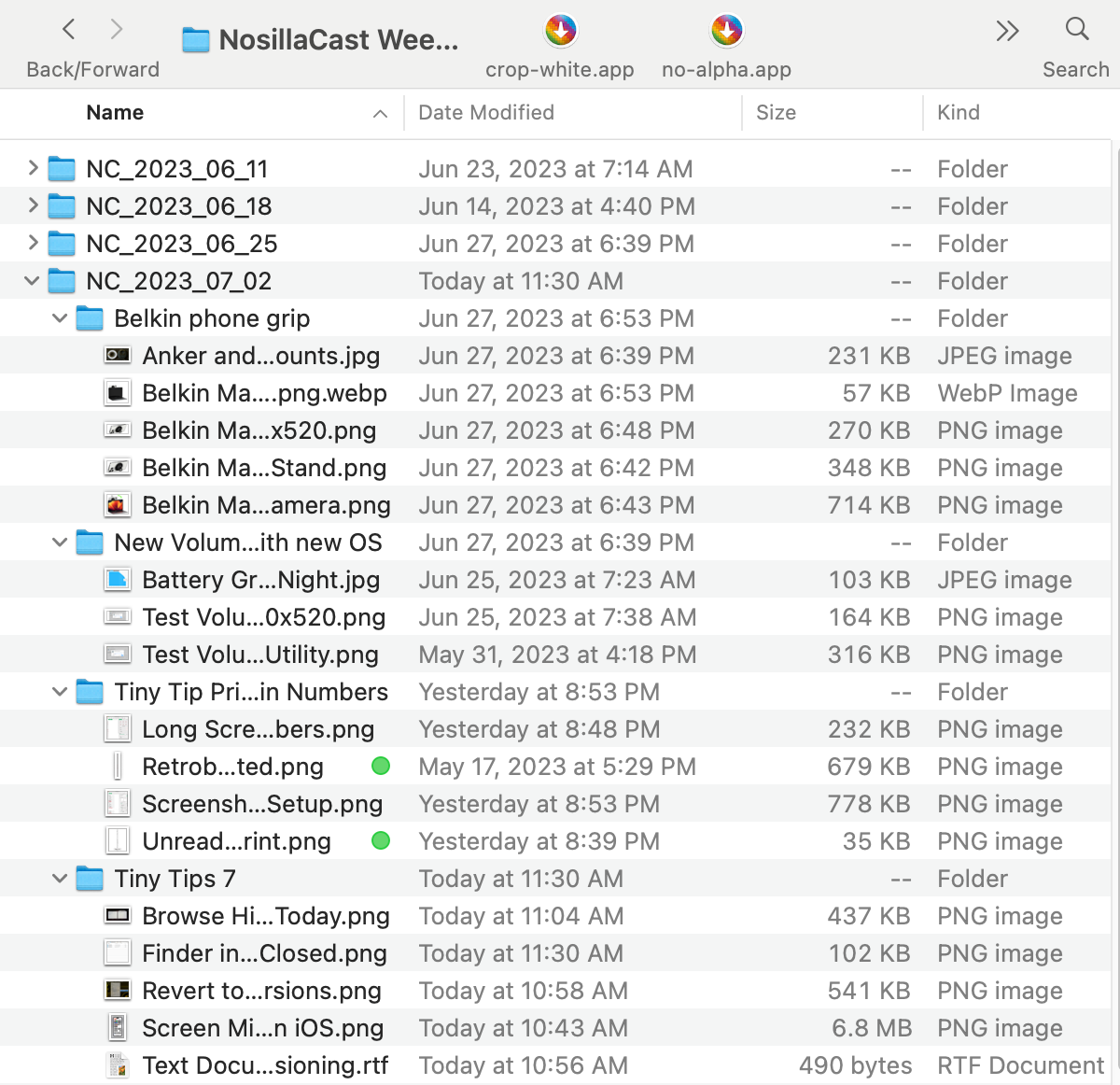Show more toolbar items via double chevron
The height and width of the screenshot is (1085, 1120).
tap(1007, 32)
